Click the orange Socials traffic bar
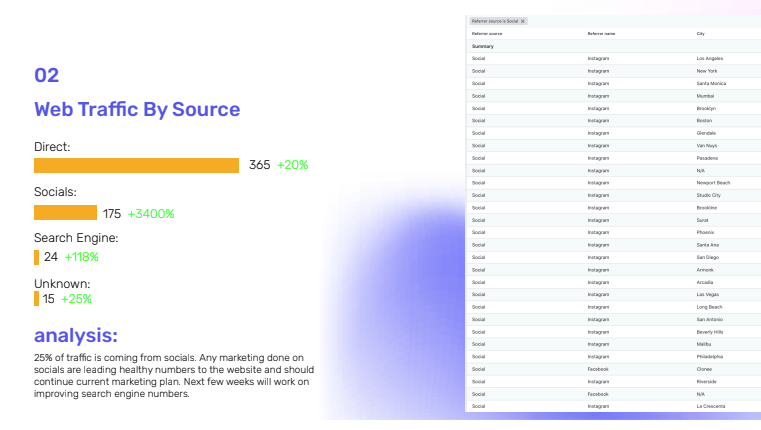Viewport: 761px width, 430px height. point(65,213)
